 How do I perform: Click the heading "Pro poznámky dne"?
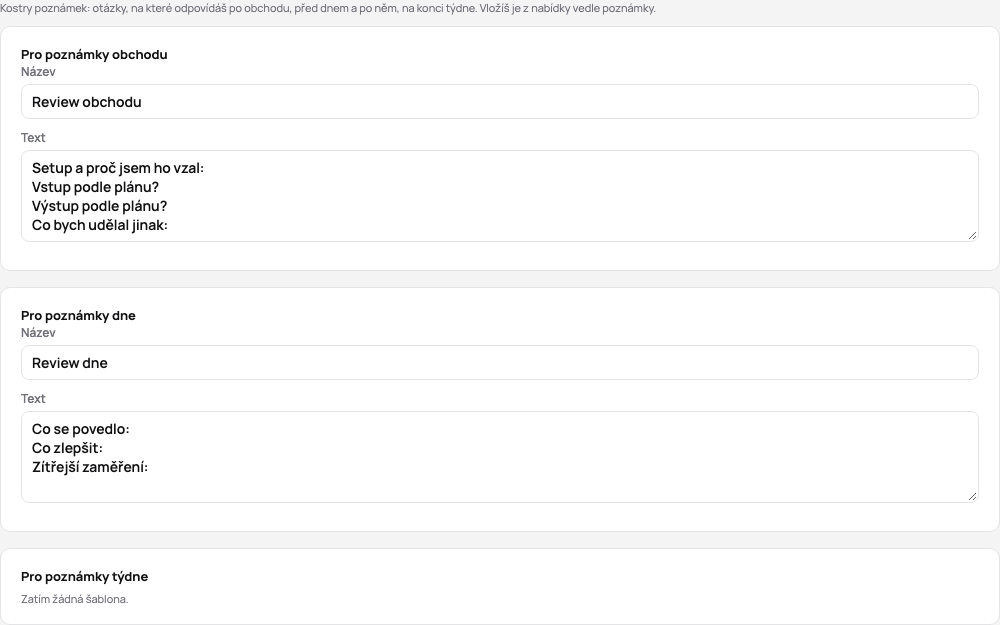coord(78,315)
